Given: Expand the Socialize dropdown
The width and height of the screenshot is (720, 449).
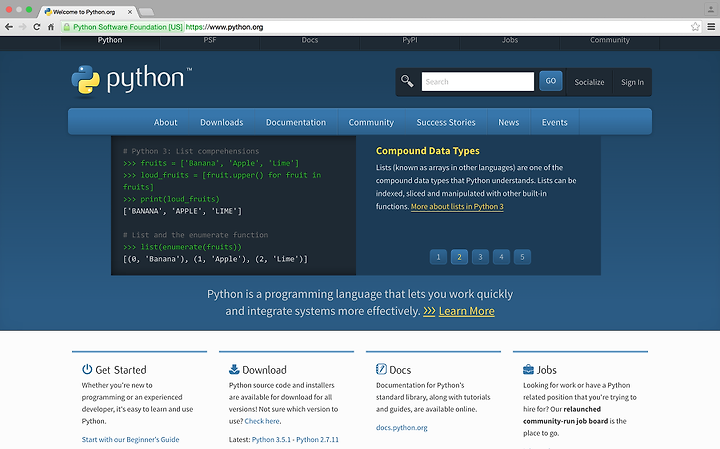Looking at the screenshot, I should coord(589,82).
